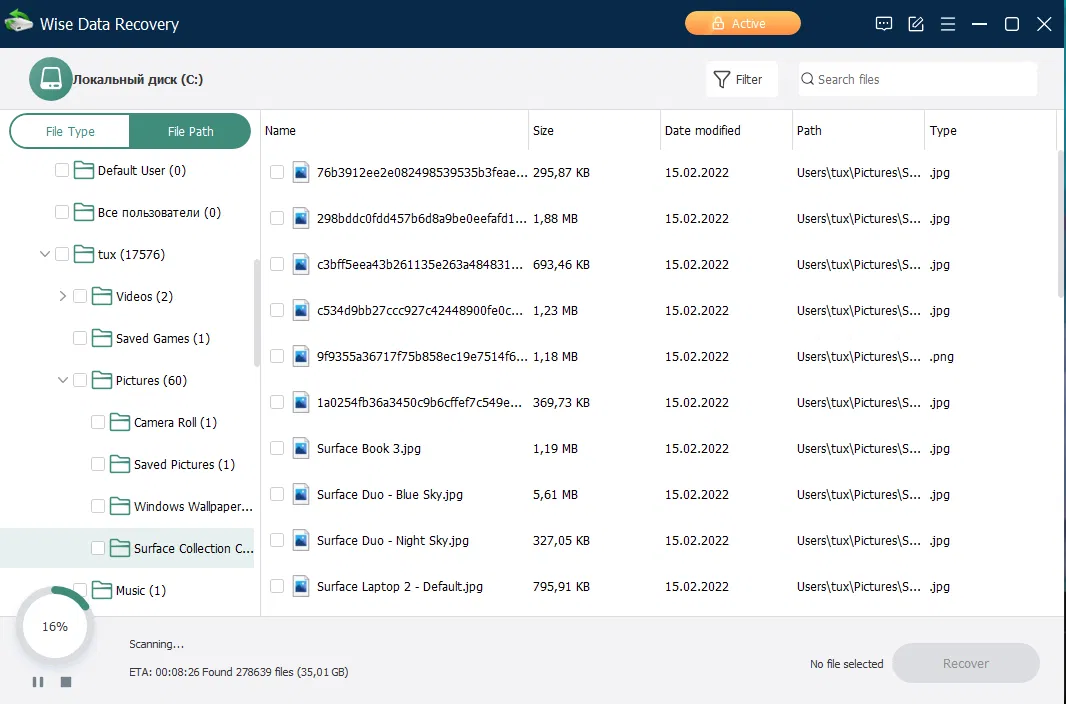Check the Saved Games folder checkbox
The height and width of the screenshot is (704, 1066).
click(80, 338)
